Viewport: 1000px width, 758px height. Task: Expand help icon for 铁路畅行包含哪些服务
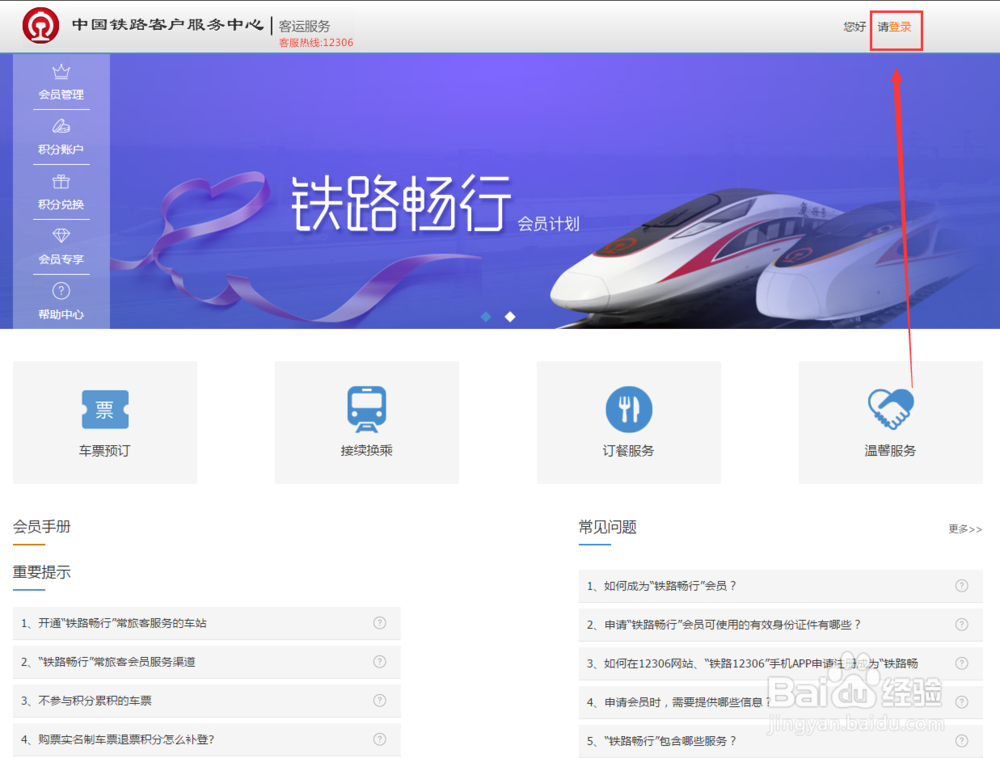click(x=962, y=741)
